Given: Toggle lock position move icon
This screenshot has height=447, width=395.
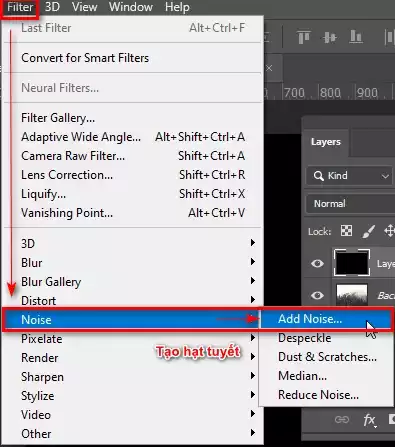Looking at the screenshot, I should (x=389, y=231).
